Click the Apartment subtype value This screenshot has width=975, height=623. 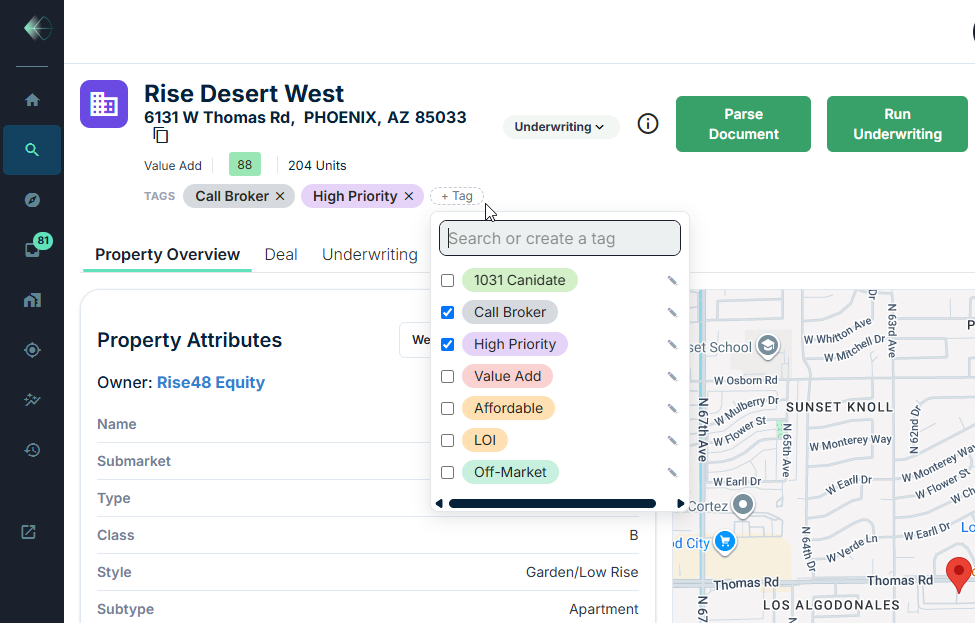click(604, 609)
